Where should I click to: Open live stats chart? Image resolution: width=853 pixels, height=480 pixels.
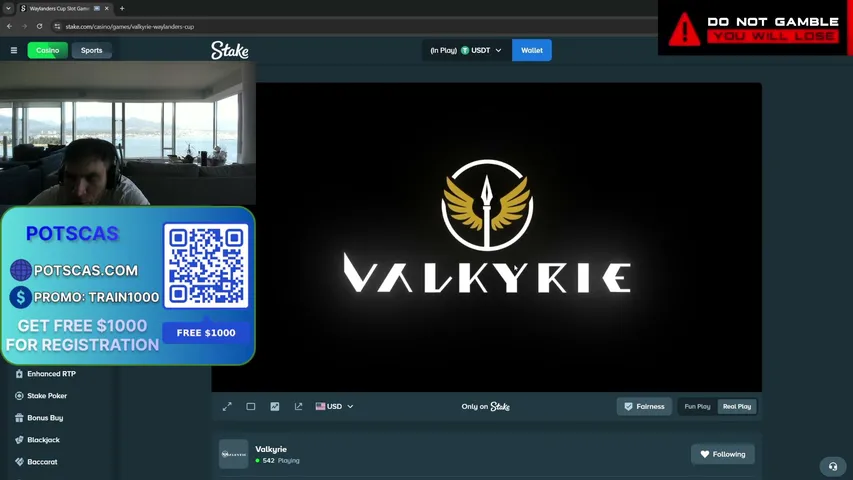(x=275, y=407)
